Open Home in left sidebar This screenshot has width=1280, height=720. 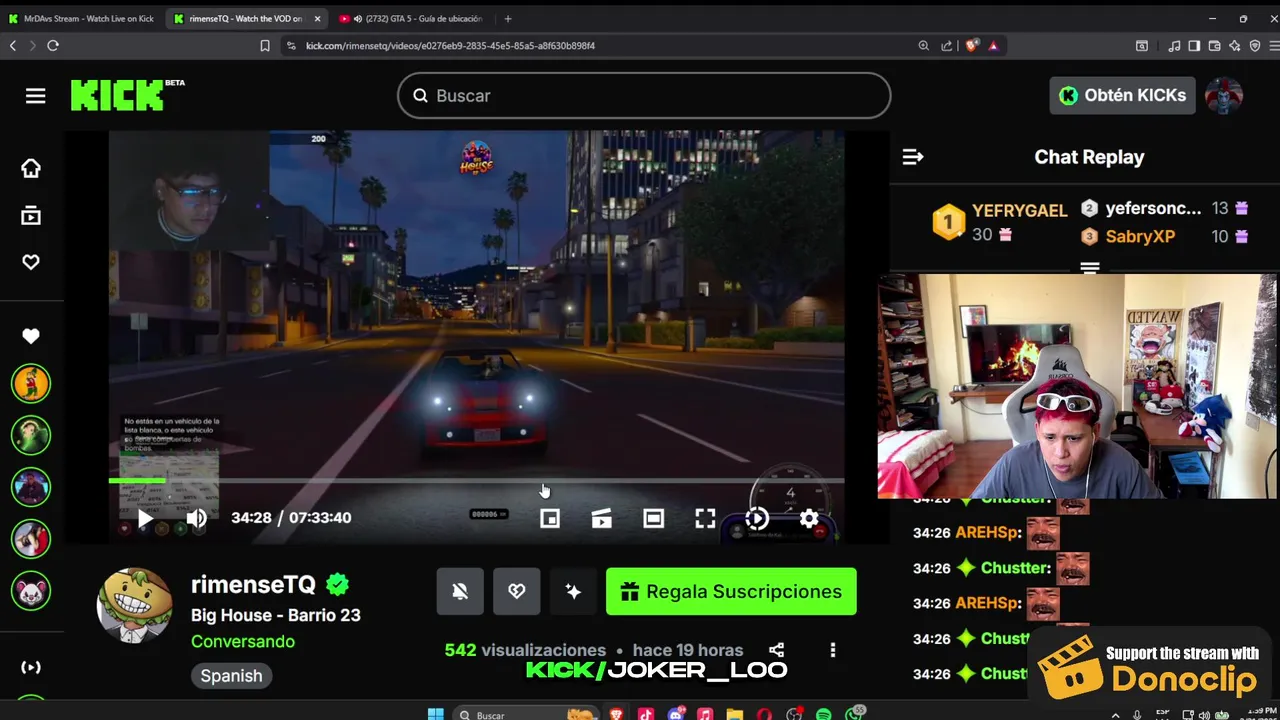(31, 168)
